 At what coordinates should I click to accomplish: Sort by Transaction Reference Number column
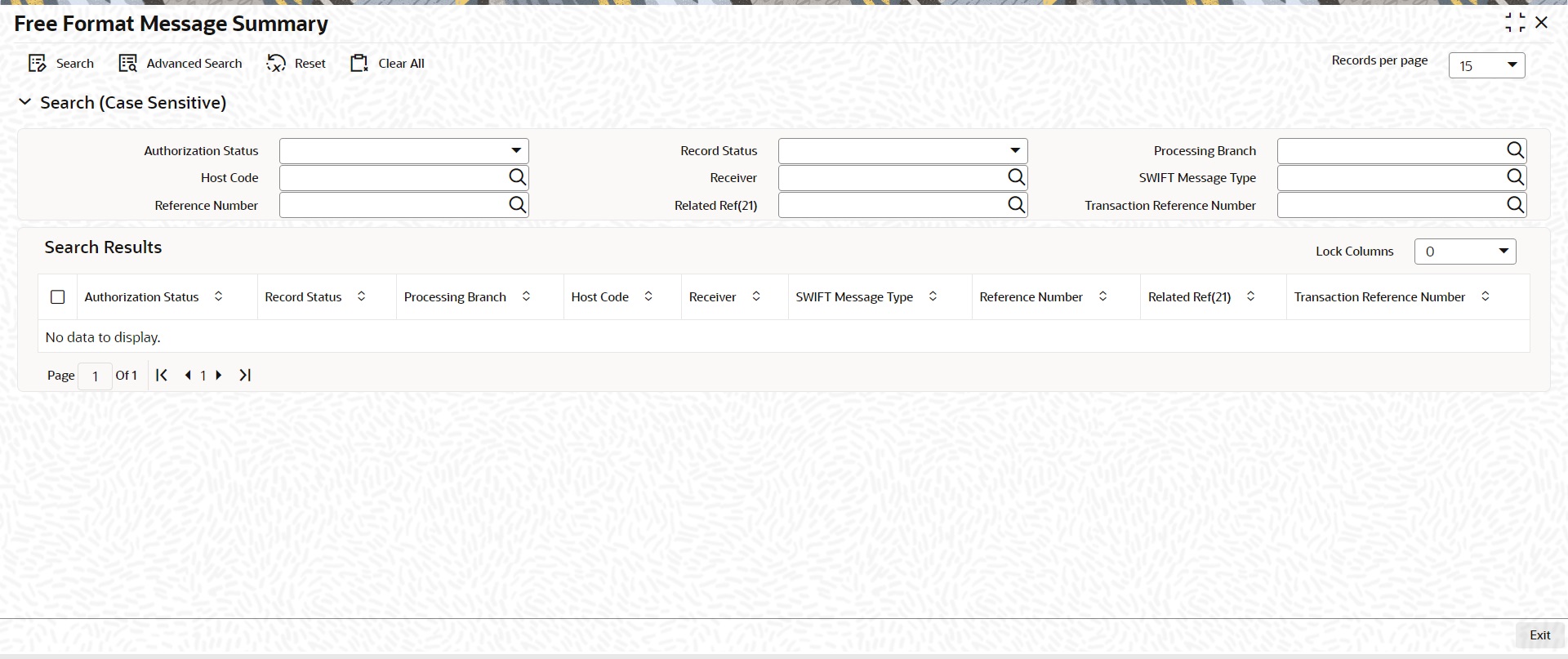coord(1486,296)
